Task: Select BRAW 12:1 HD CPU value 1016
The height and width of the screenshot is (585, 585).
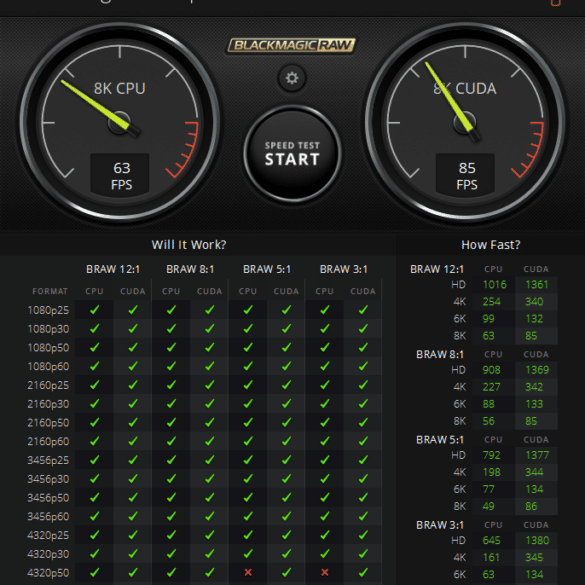Action: click(x=495, y=285)
